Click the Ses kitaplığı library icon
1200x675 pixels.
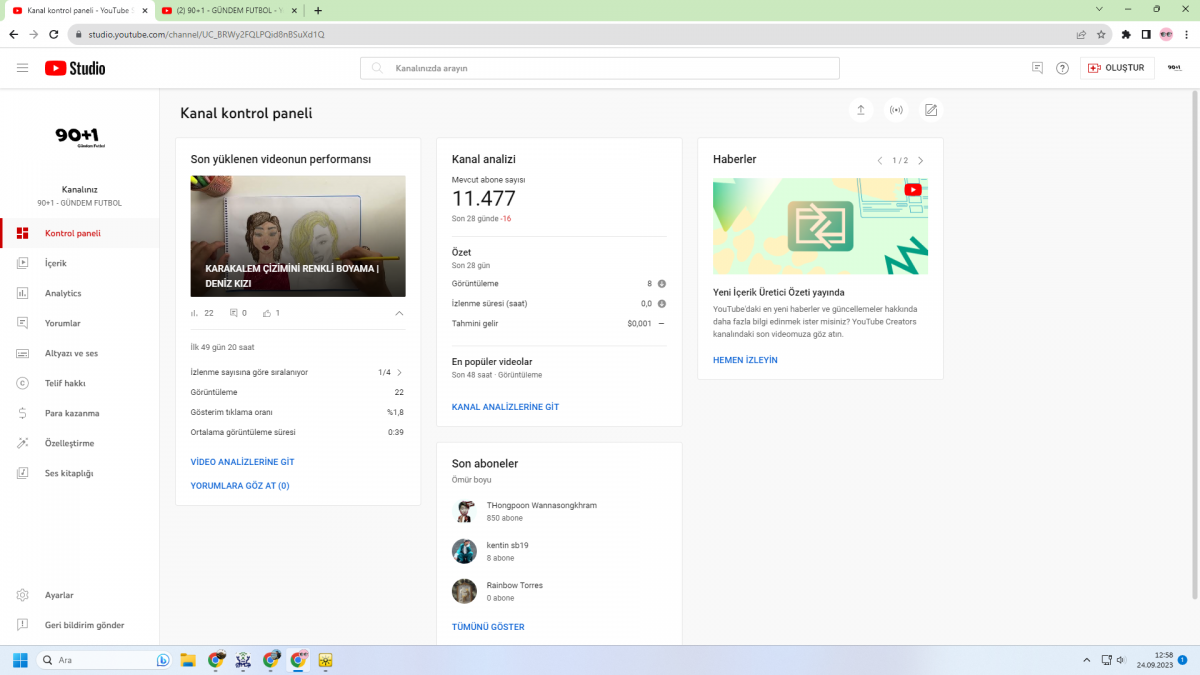(x=22, y=473)
